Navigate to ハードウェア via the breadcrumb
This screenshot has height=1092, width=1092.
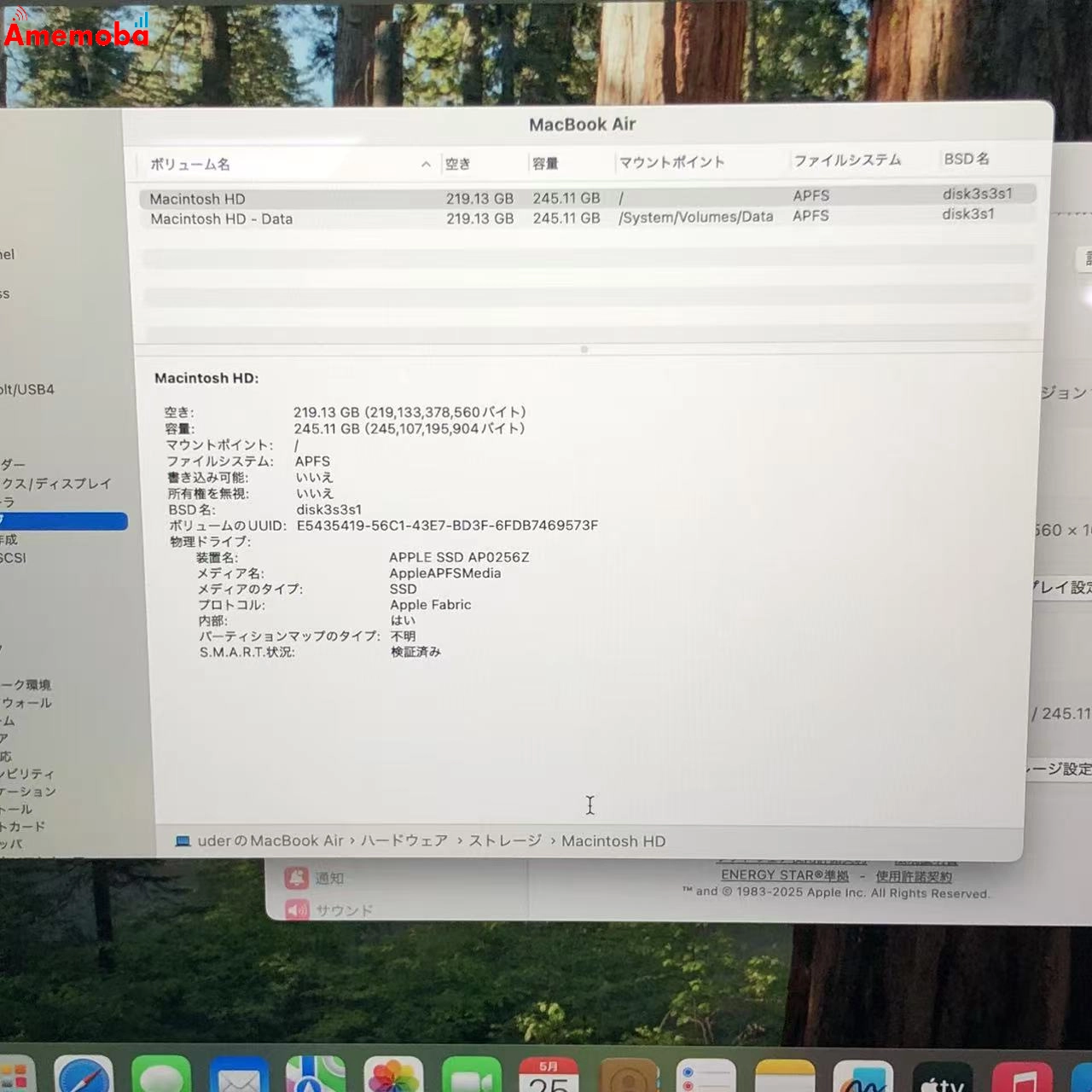(404, 840)
